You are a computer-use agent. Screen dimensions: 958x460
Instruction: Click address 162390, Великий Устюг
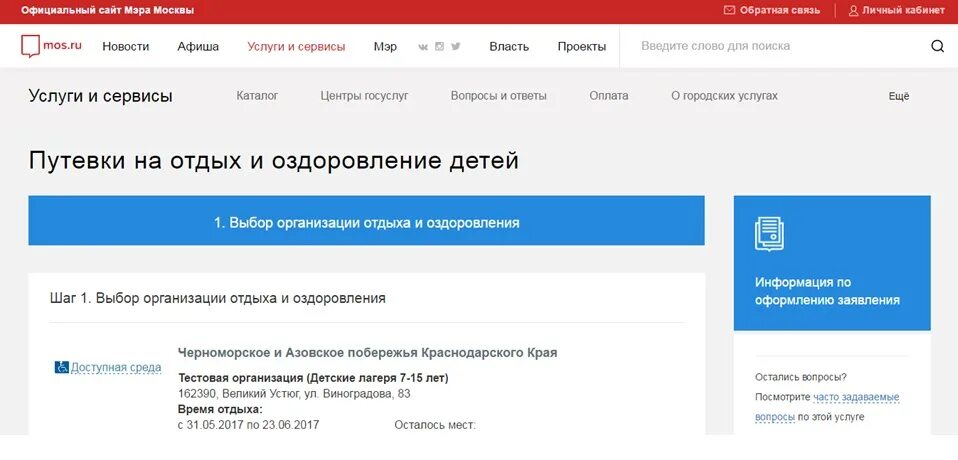point(294,394)
